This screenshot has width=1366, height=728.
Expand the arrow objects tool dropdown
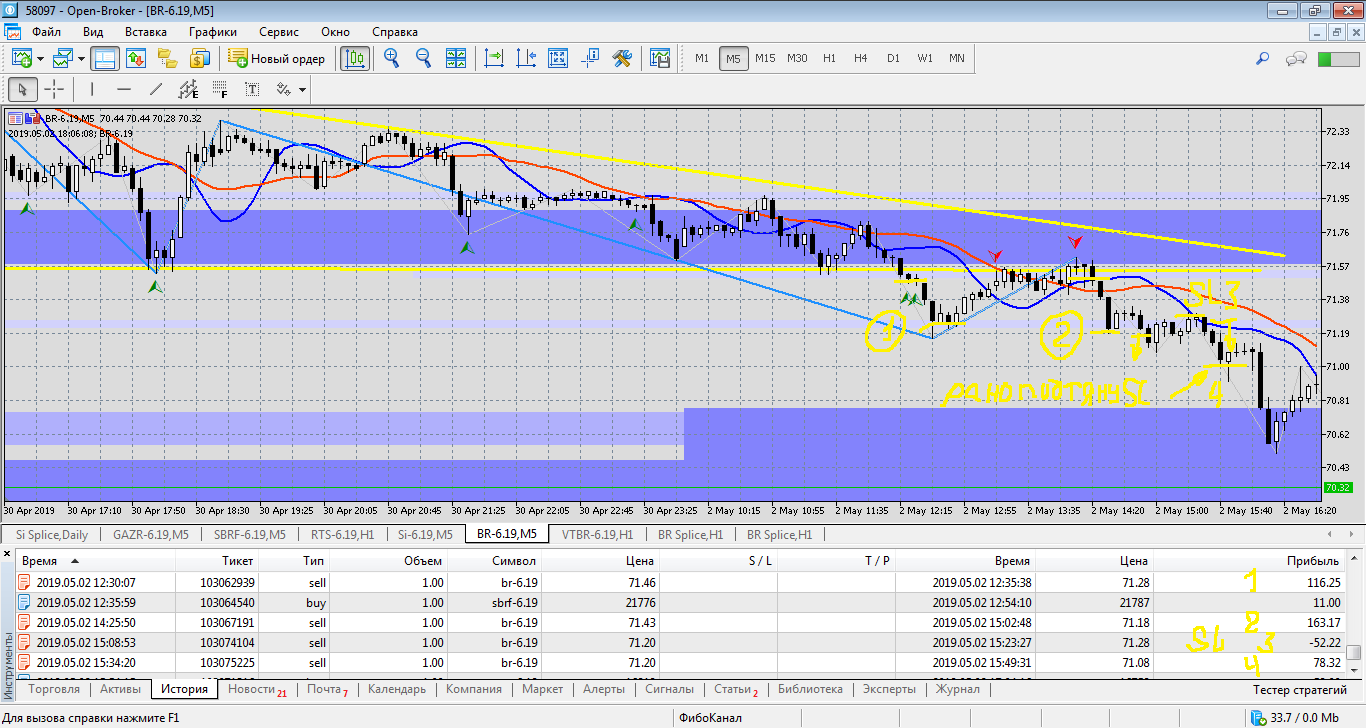tap(302, 89)
